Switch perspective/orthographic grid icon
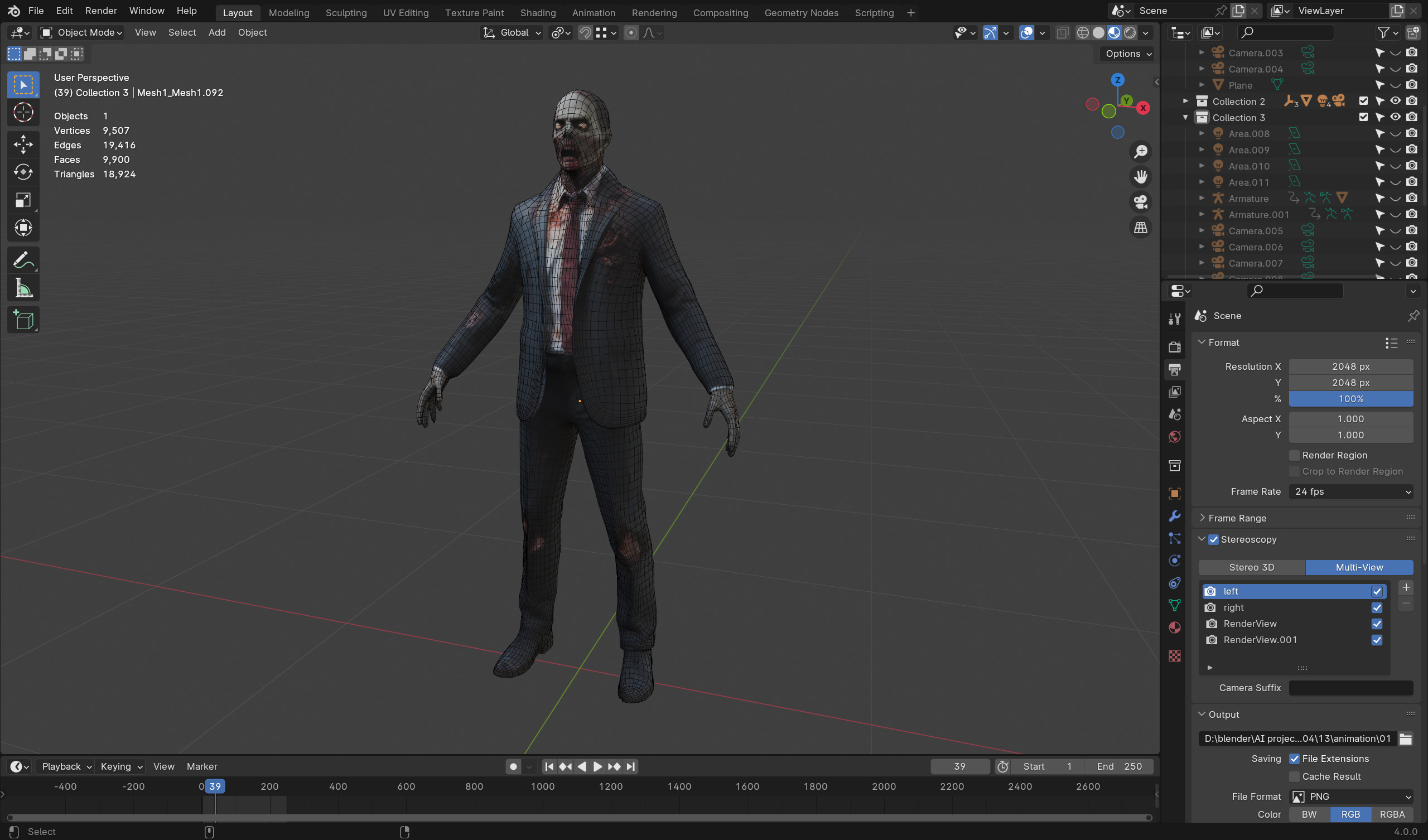The image size is (1428, 840). 1140,228
